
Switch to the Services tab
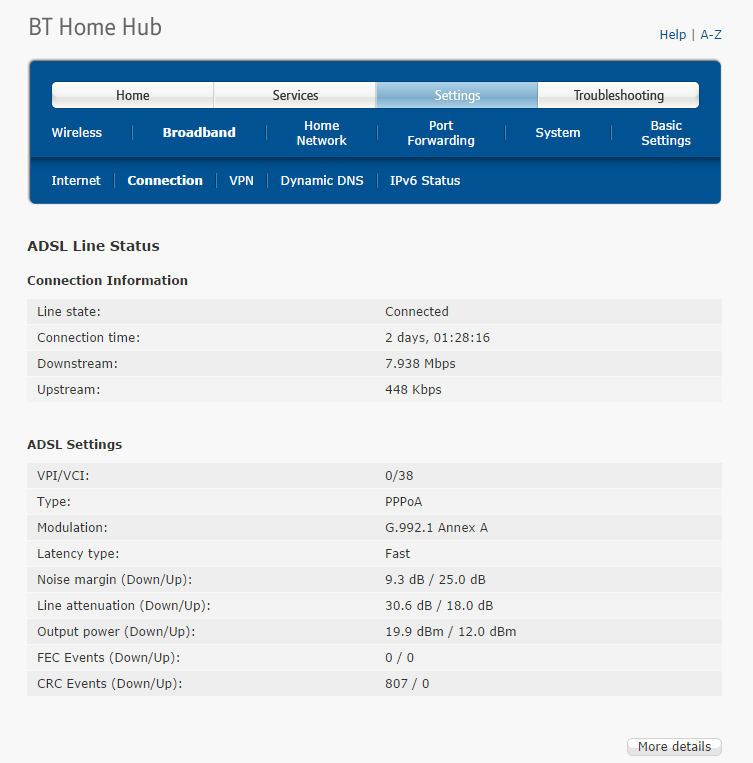tap(295, 95)
